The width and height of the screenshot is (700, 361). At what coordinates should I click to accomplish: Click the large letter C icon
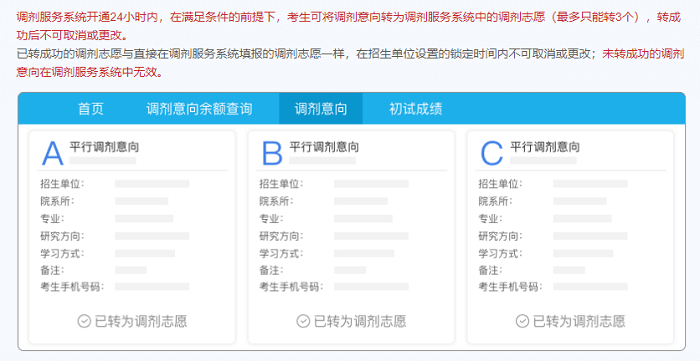[492, 153]
